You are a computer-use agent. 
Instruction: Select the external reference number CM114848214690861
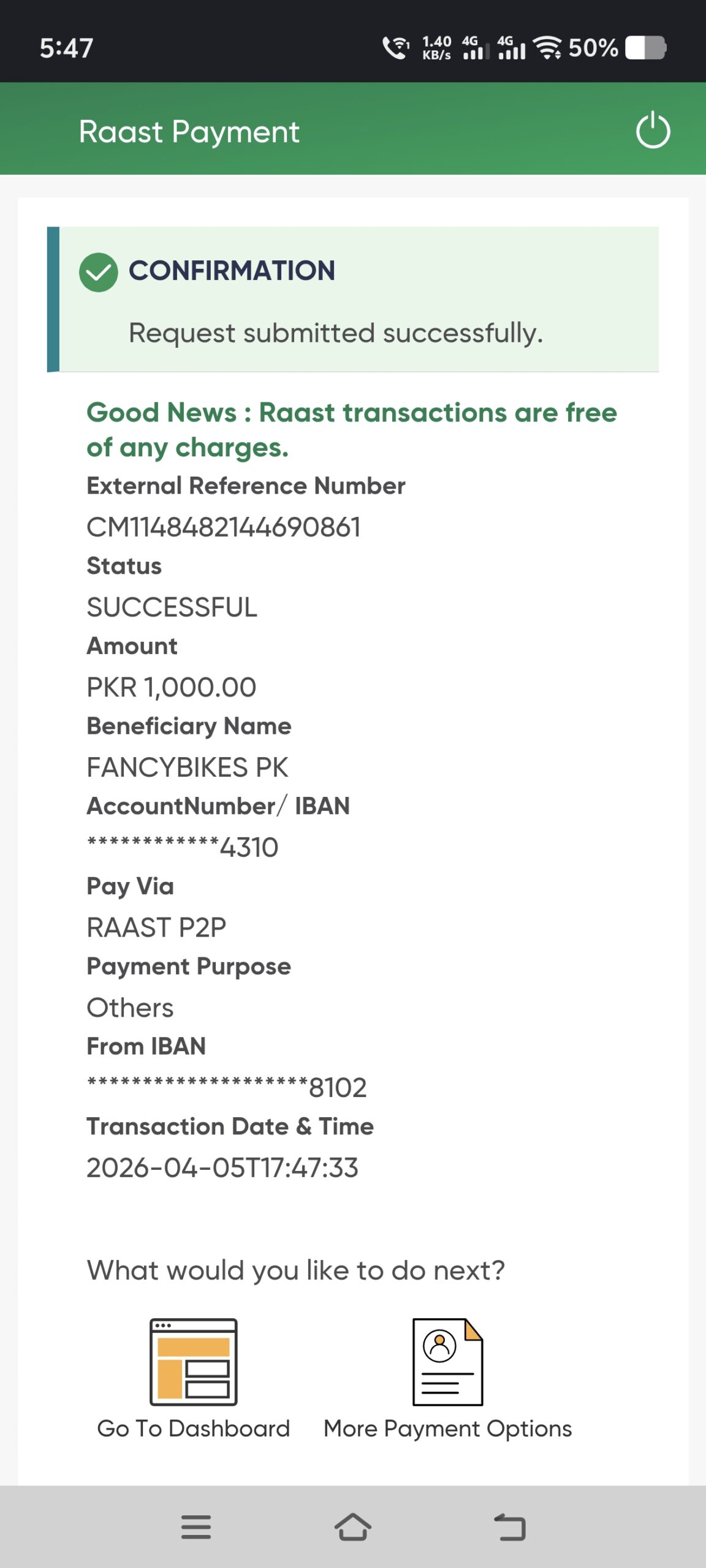224,527
